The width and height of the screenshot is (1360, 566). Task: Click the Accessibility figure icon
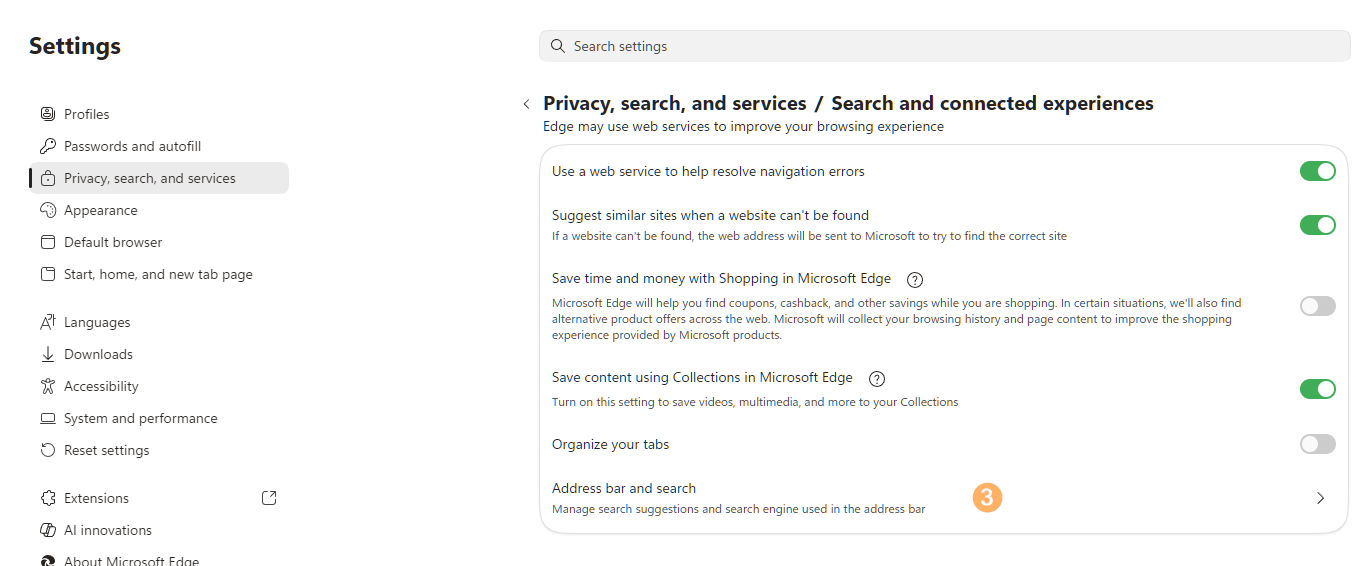click(x=47, y=386)
